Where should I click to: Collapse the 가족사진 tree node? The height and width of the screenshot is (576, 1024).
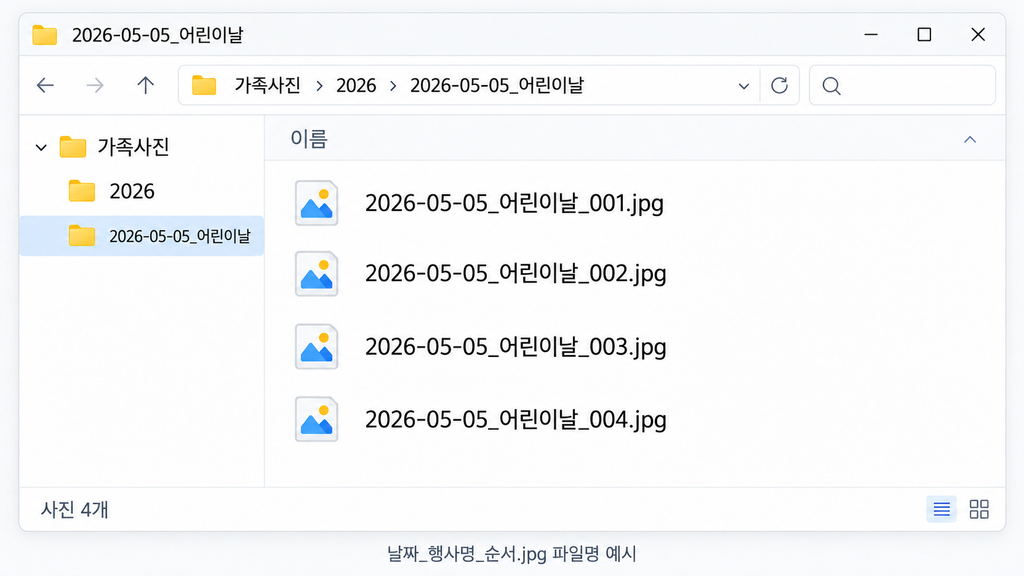click(x=41, y=147)
